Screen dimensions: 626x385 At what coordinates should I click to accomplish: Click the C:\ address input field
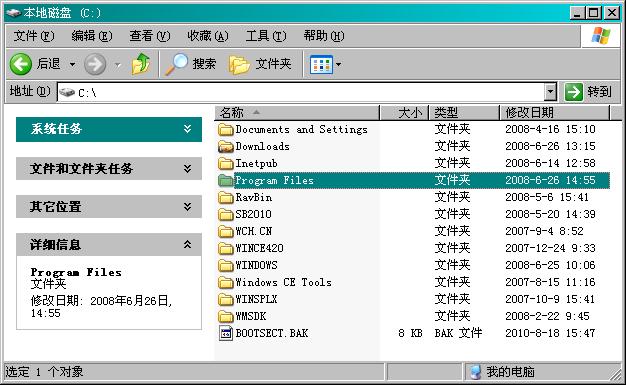(x=301, y=93)
